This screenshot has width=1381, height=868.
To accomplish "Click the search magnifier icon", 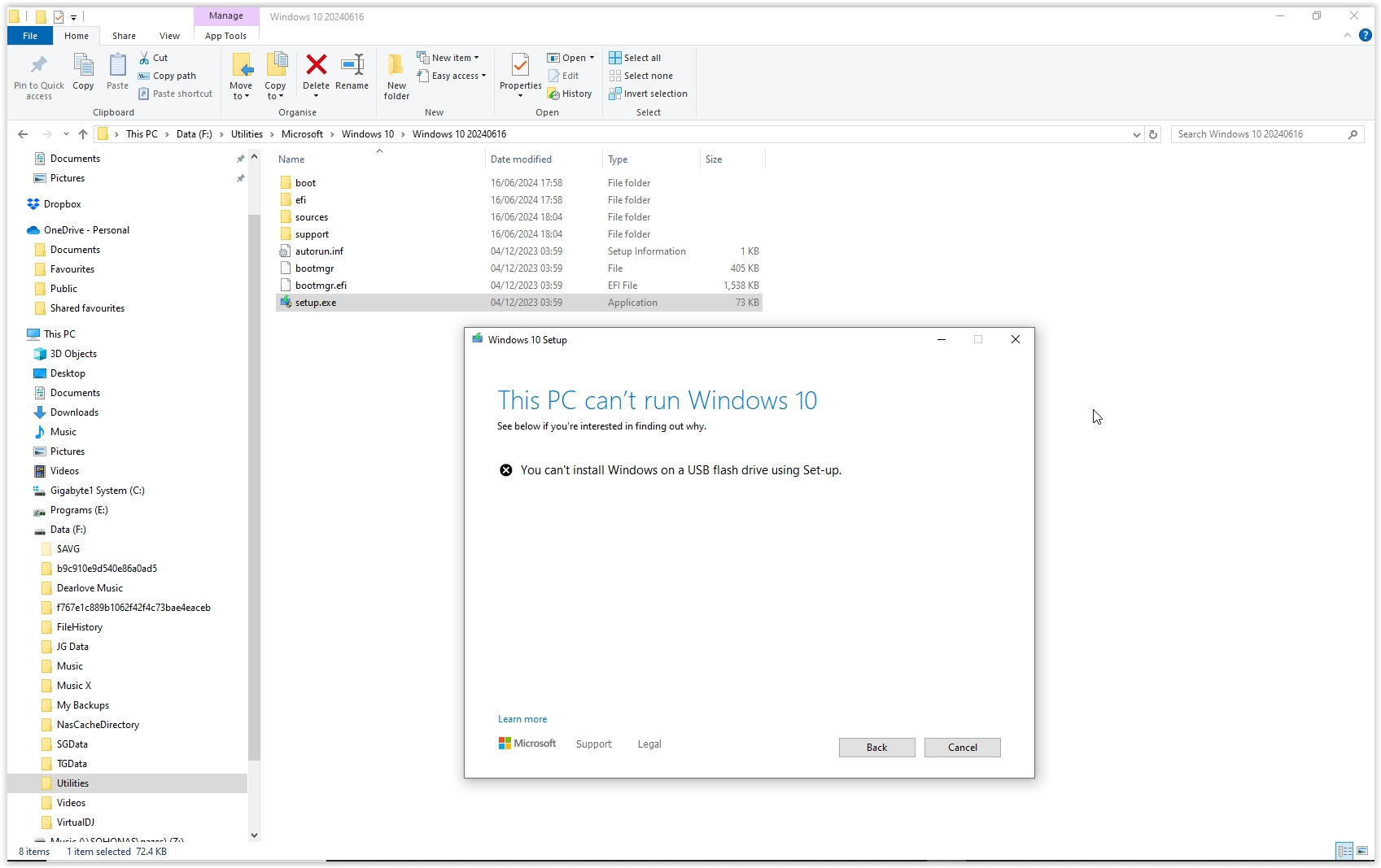I will pyautogui.click(x=1353, y=134).
